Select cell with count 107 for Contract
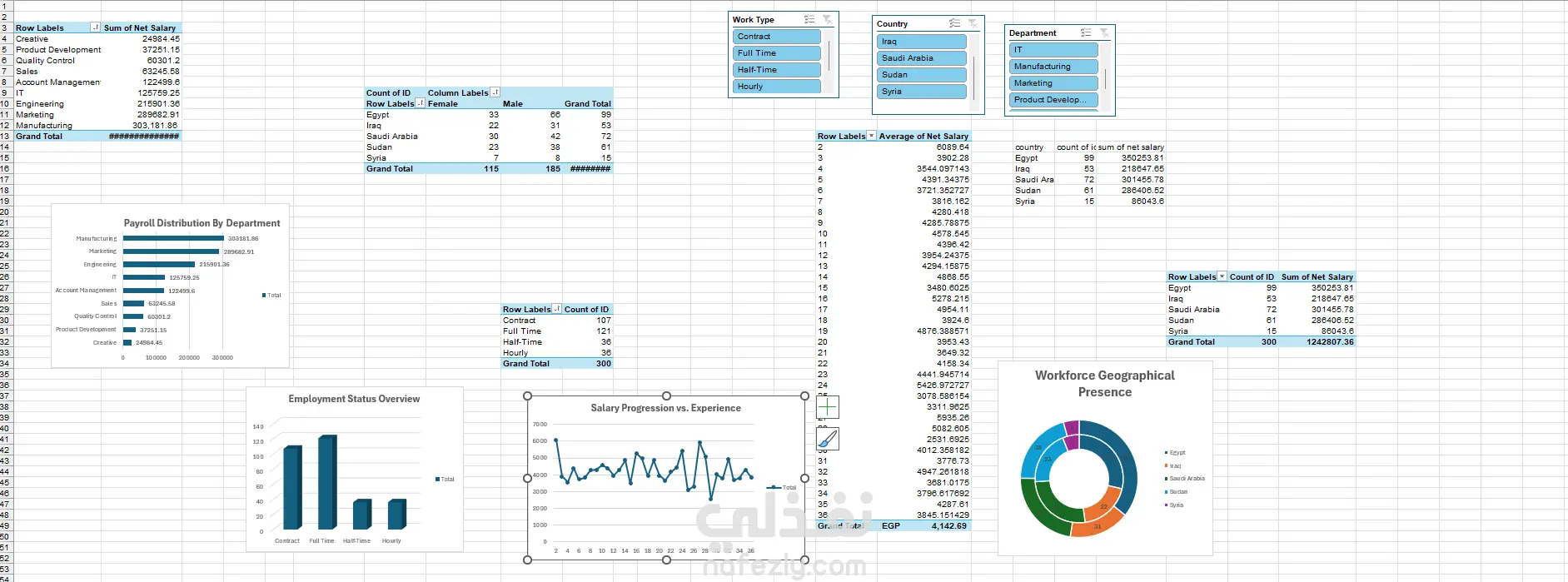Screen dimensions: 1568x582 (x=587, y=320)
